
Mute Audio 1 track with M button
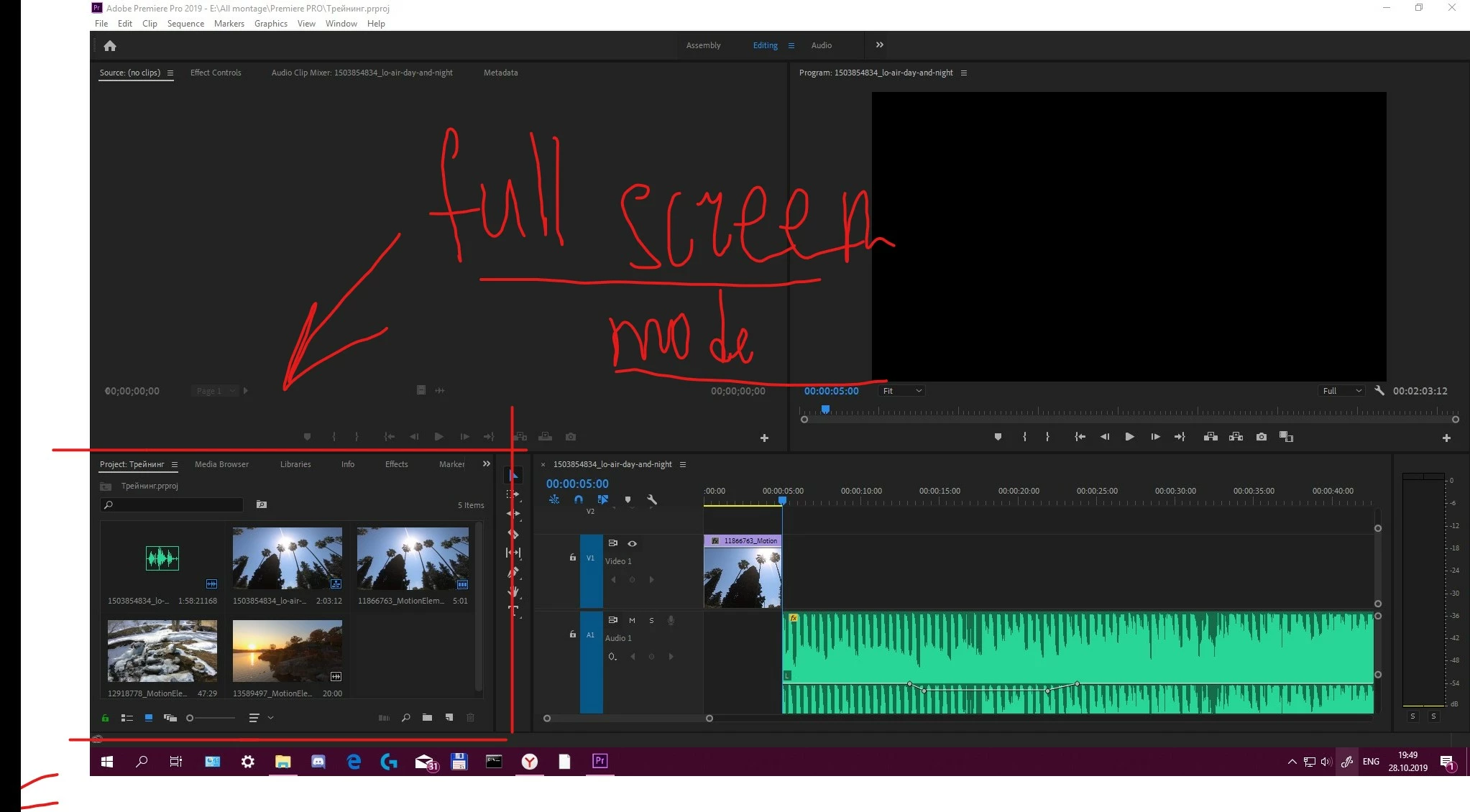tap(632, 620)
